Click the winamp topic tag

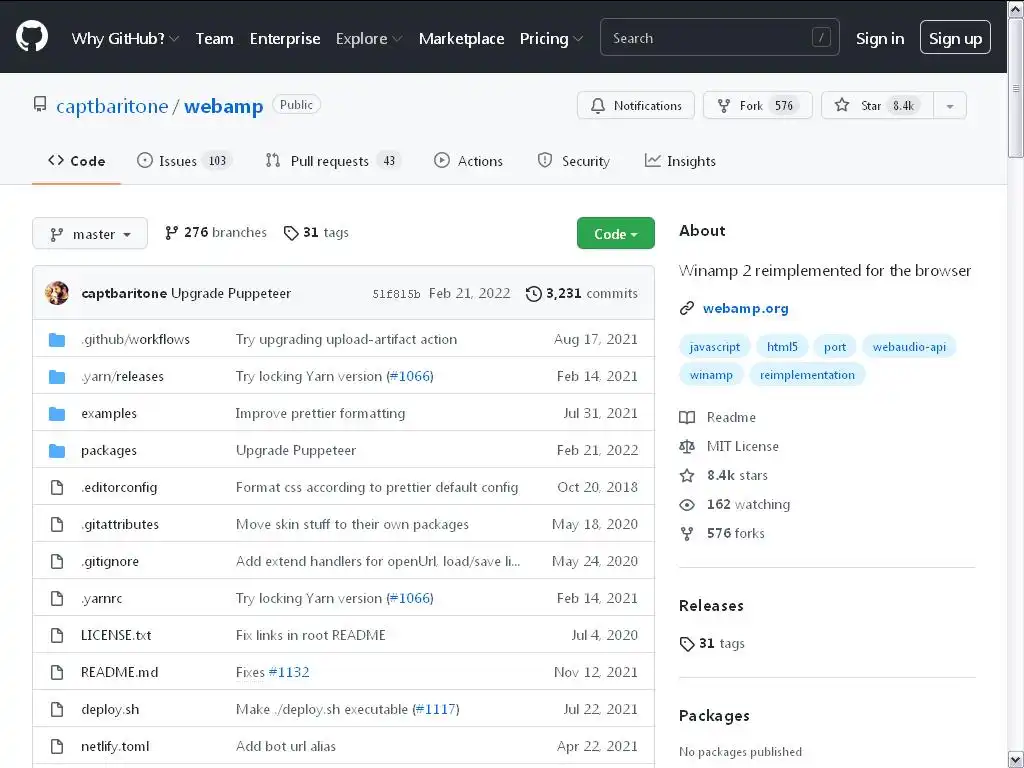click(x=711, y=375)
